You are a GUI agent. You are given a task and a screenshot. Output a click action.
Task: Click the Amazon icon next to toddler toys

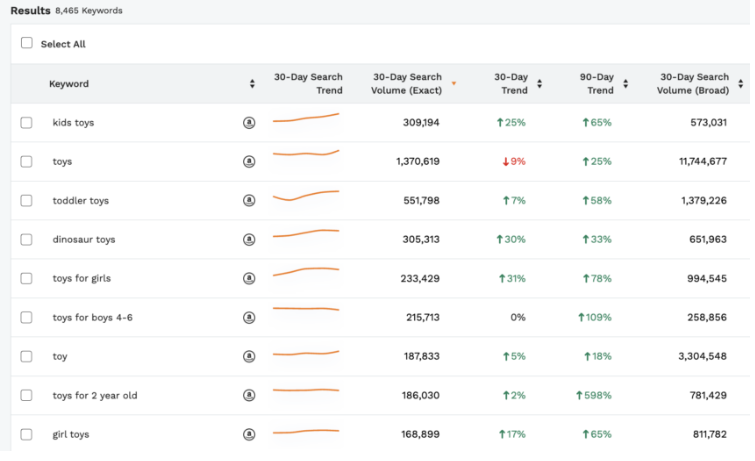click(x=249, y=201)
